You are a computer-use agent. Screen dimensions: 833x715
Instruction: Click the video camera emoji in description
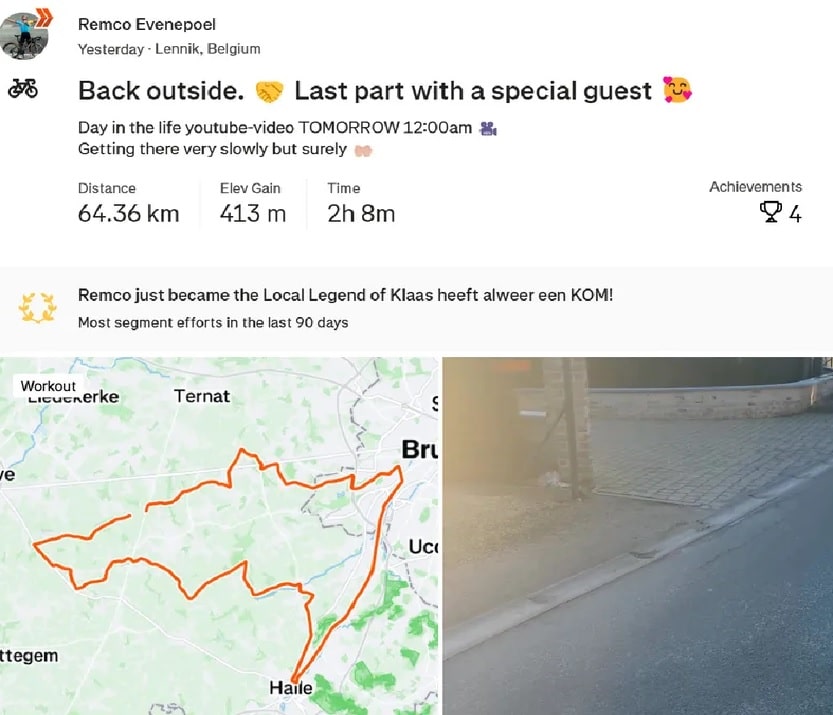[x=488, y=128]
